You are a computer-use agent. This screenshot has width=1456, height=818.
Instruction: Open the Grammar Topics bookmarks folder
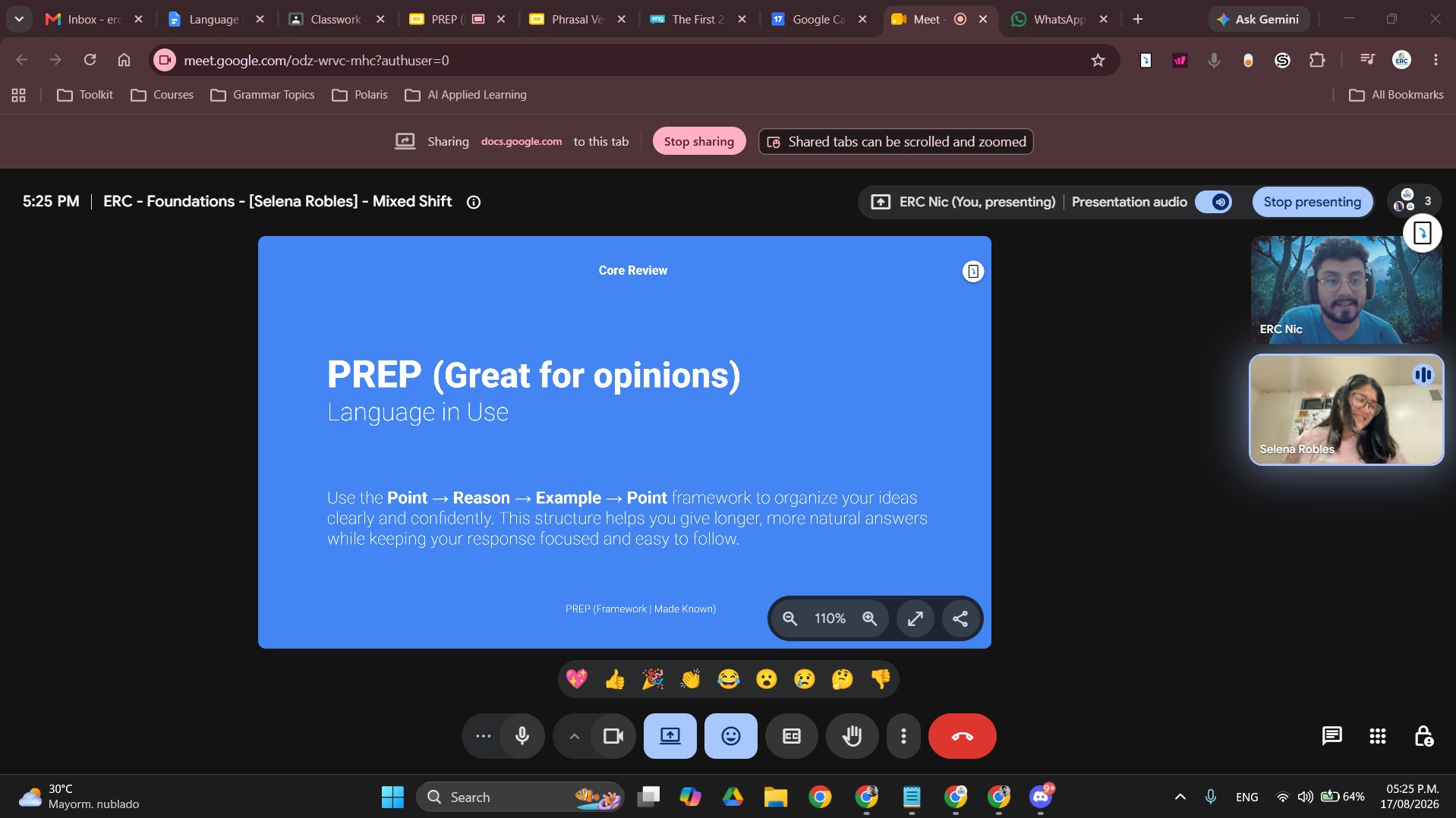coord(263,95)
